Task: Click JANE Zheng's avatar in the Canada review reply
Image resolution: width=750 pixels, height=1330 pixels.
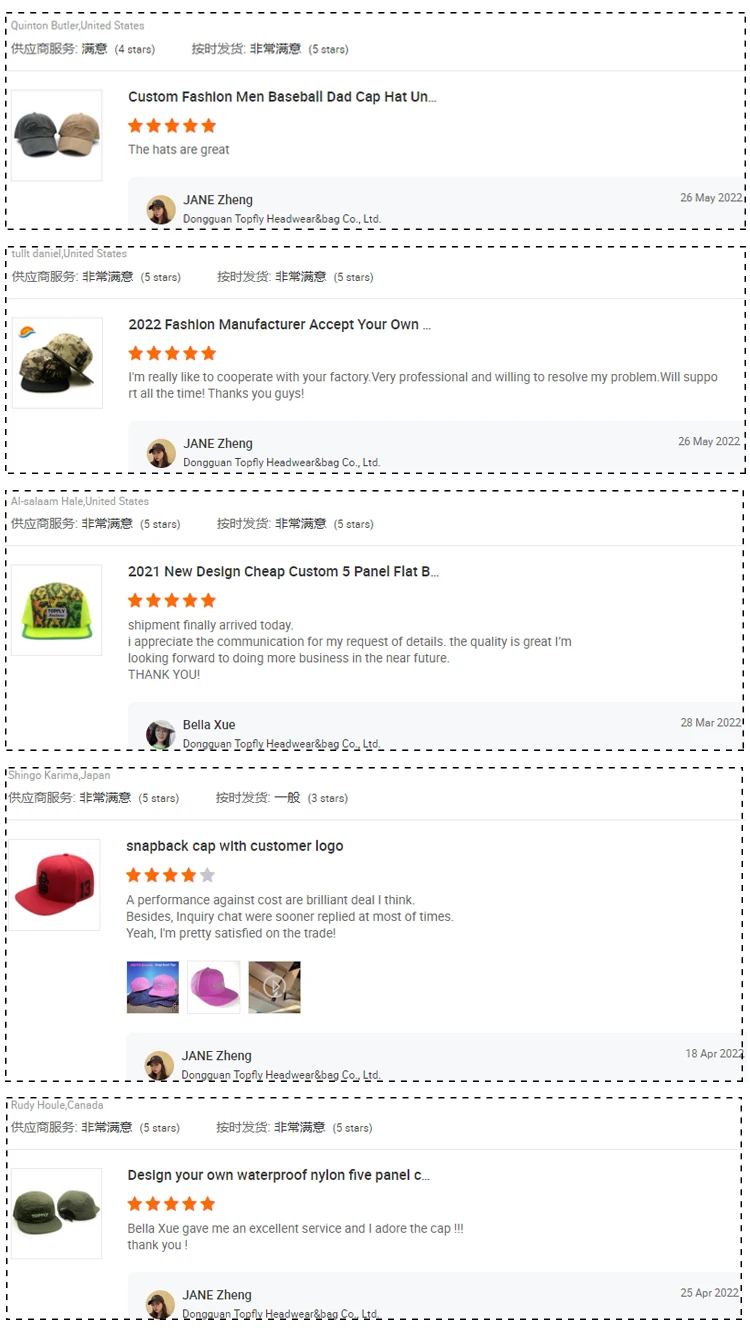Action: click(x=161, y=1304)
